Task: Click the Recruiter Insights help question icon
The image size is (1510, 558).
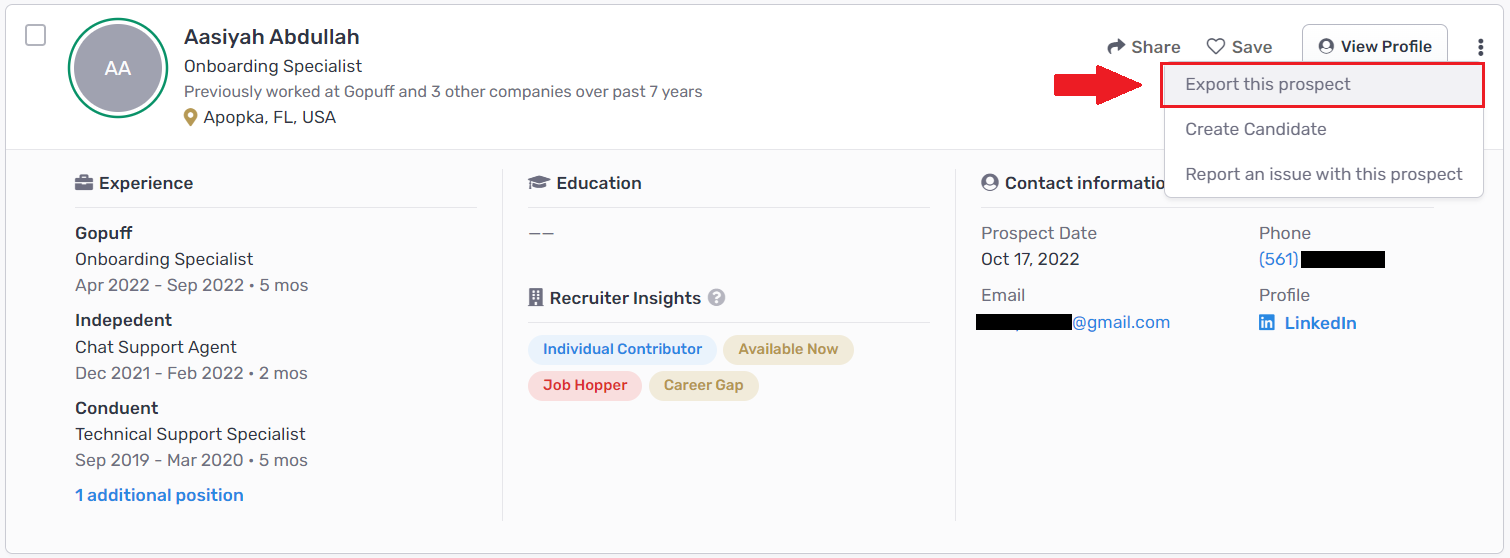Action: point(716,298)
